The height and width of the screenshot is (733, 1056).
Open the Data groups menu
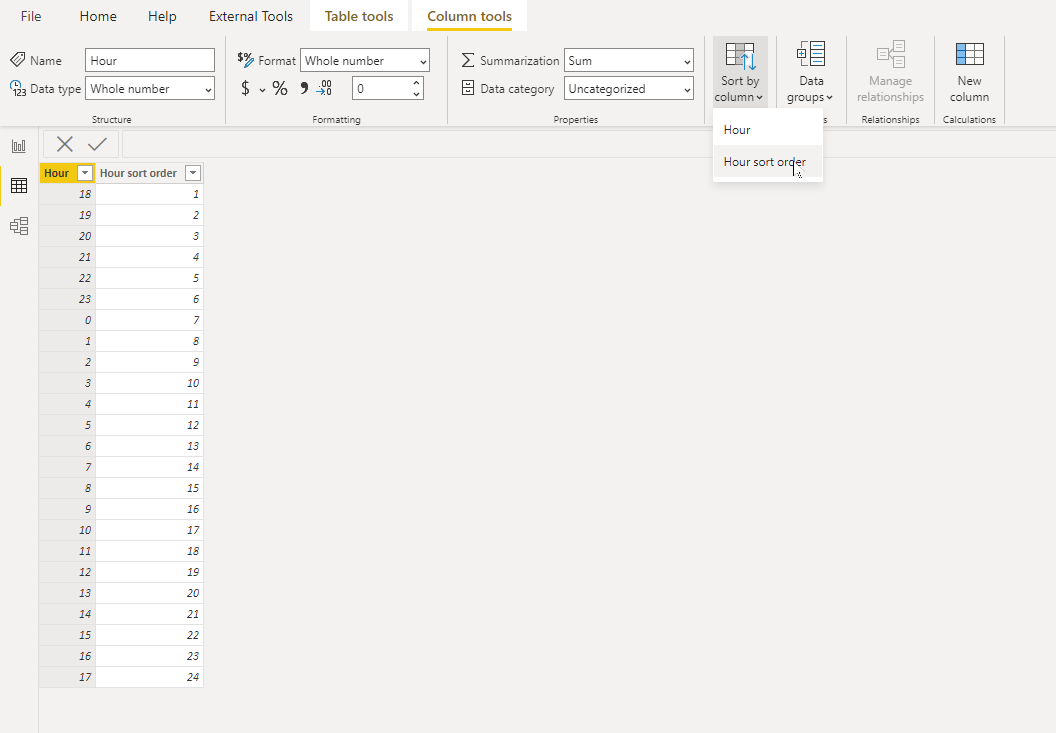[810, 72]
